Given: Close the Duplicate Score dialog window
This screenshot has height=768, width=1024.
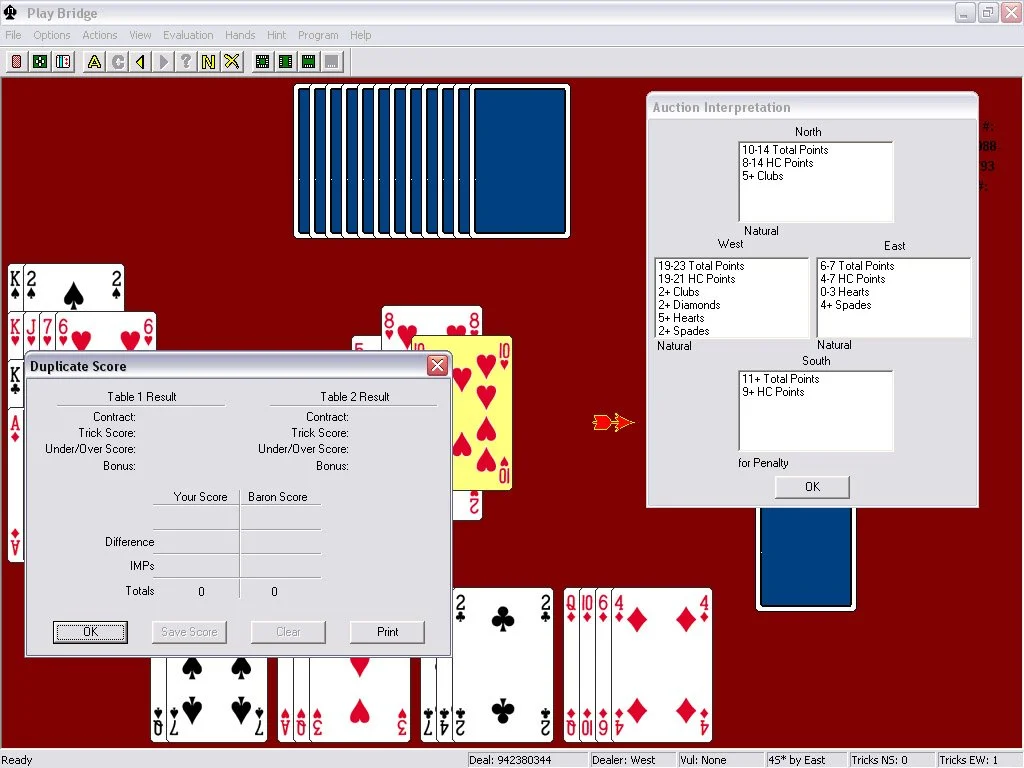Looking at the screenshot, I should [437, 366].
